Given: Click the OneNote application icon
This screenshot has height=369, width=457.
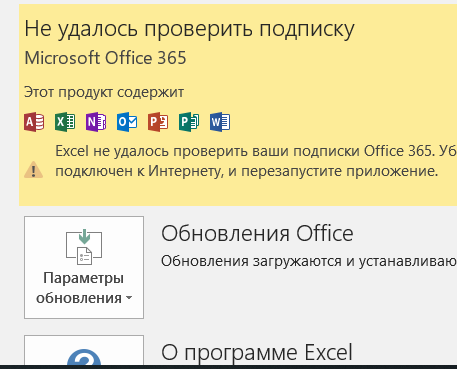Looking at the screenshot, I should 96,122.
